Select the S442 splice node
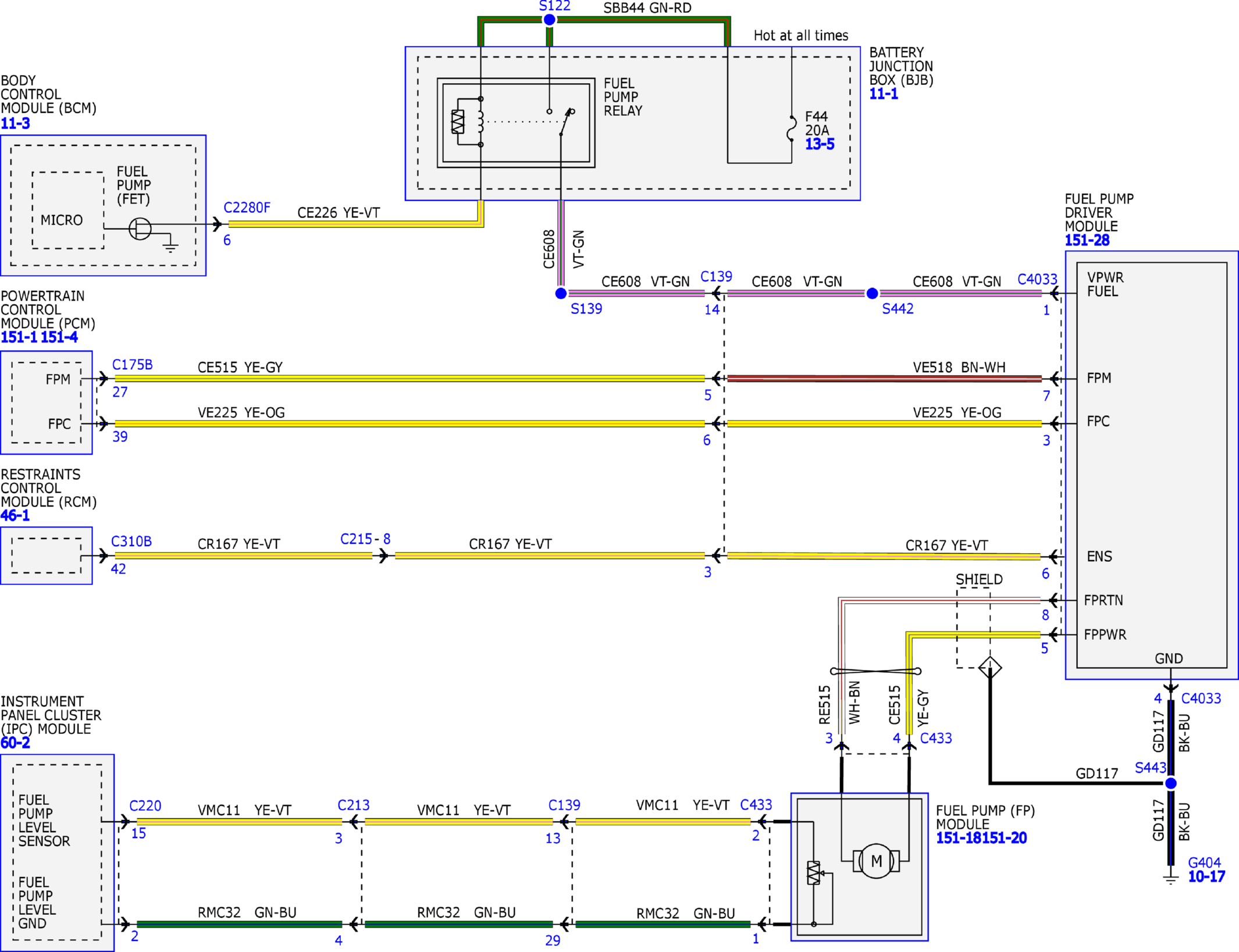 tap(872, 294)
